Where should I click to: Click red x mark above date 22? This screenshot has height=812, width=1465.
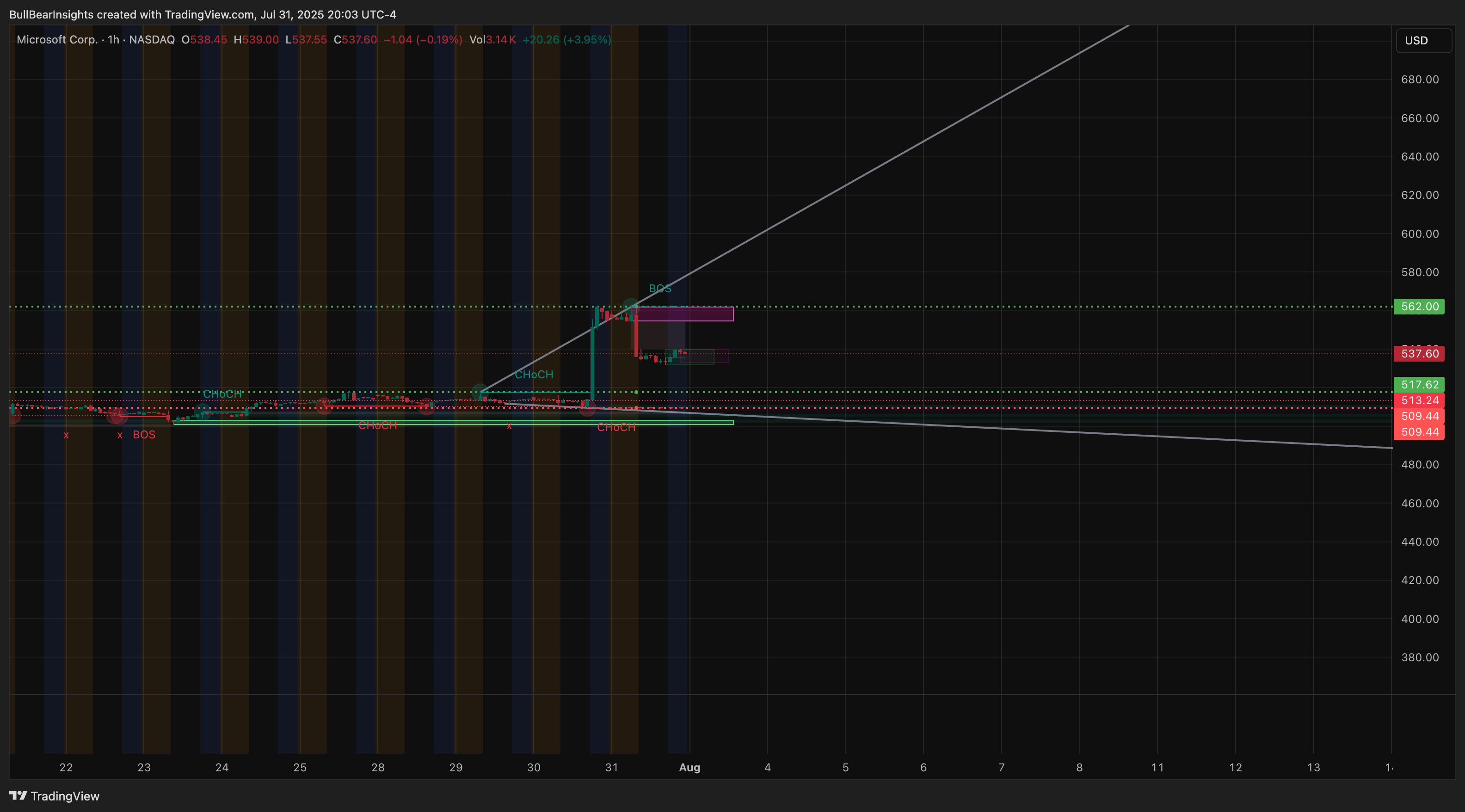pyautogui.click(x=66, y=436)
